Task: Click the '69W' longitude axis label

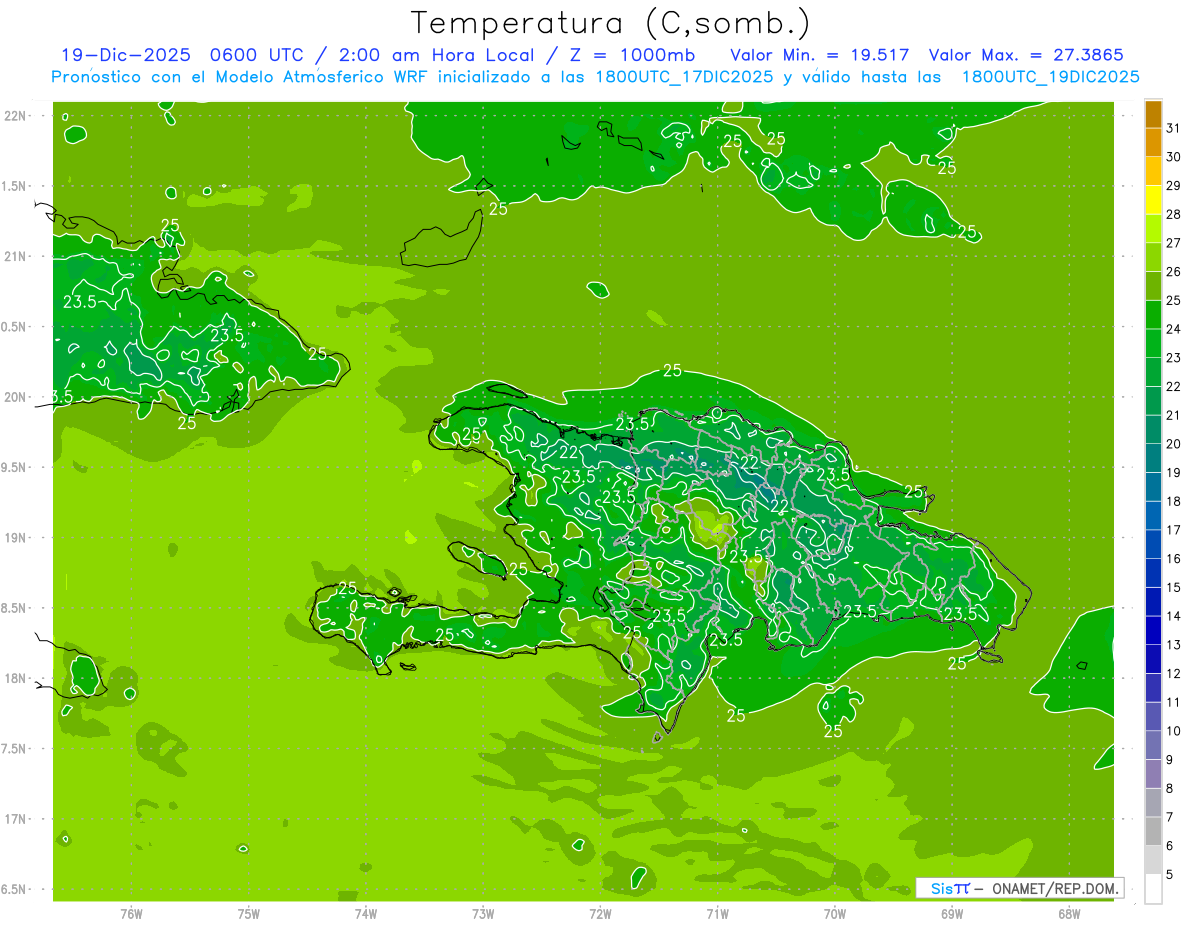Action: click(x=952, y=913)
